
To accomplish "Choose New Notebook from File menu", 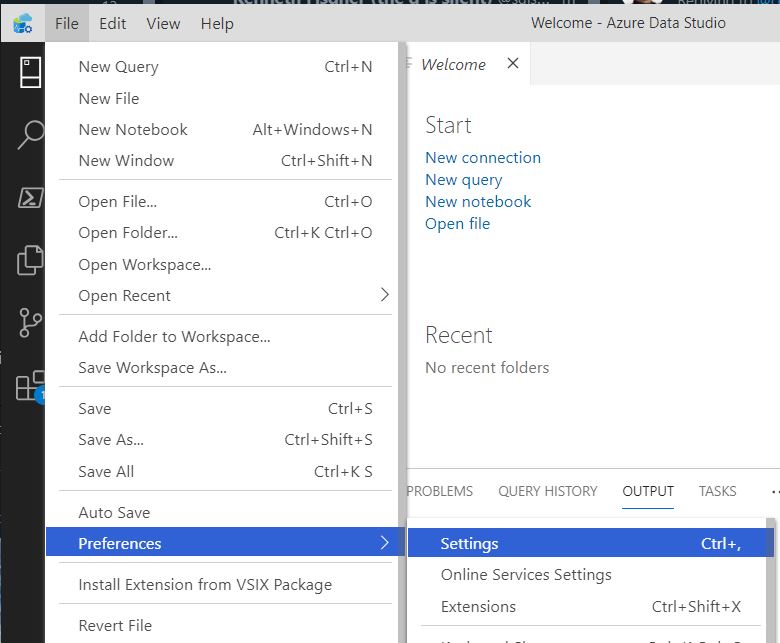I will [x=133, y=129].
